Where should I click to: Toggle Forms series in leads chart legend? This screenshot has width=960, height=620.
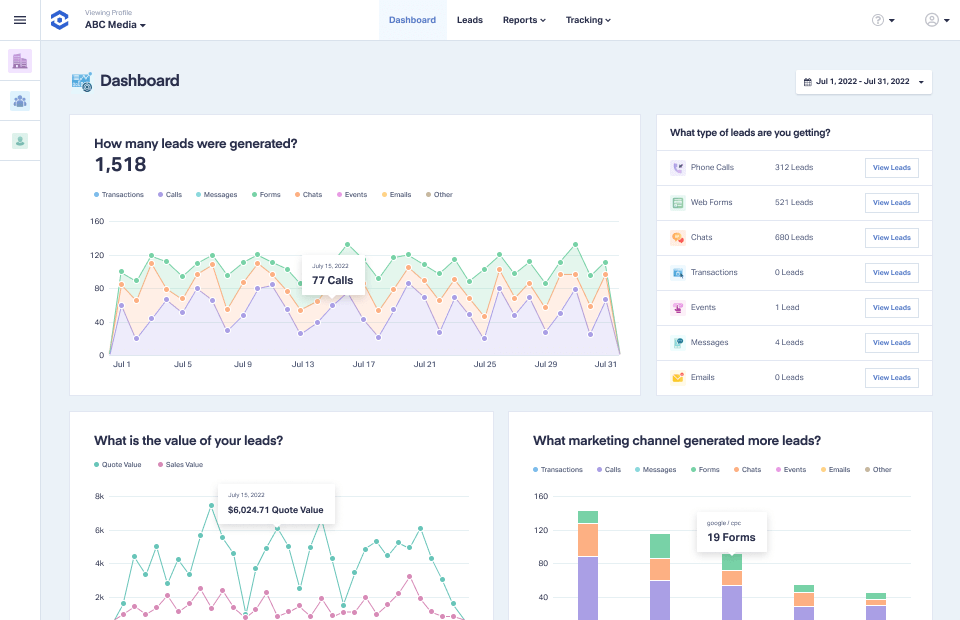[x=266, y=195]
